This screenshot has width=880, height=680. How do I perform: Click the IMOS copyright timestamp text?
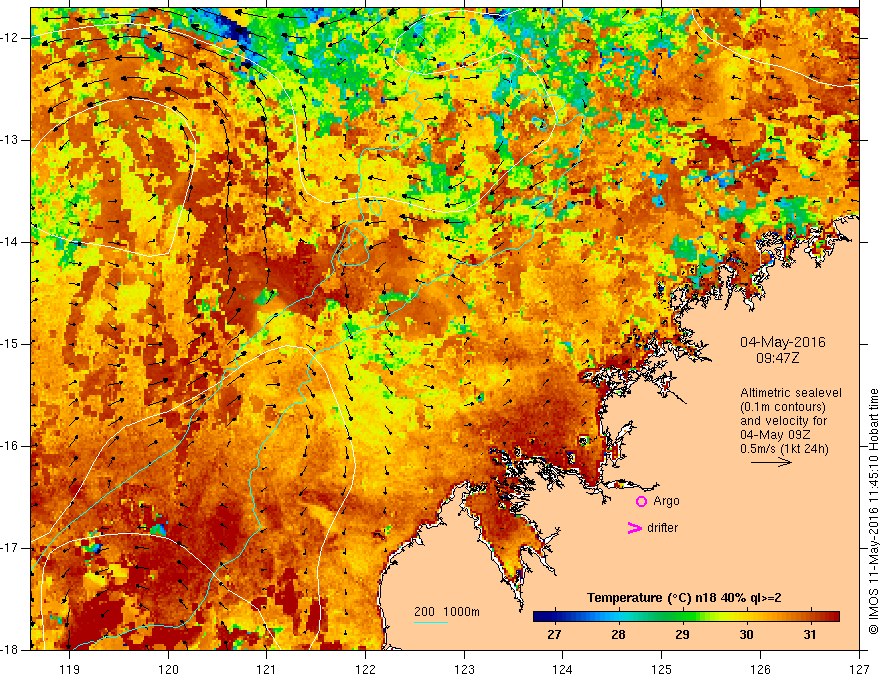point(873,512)
